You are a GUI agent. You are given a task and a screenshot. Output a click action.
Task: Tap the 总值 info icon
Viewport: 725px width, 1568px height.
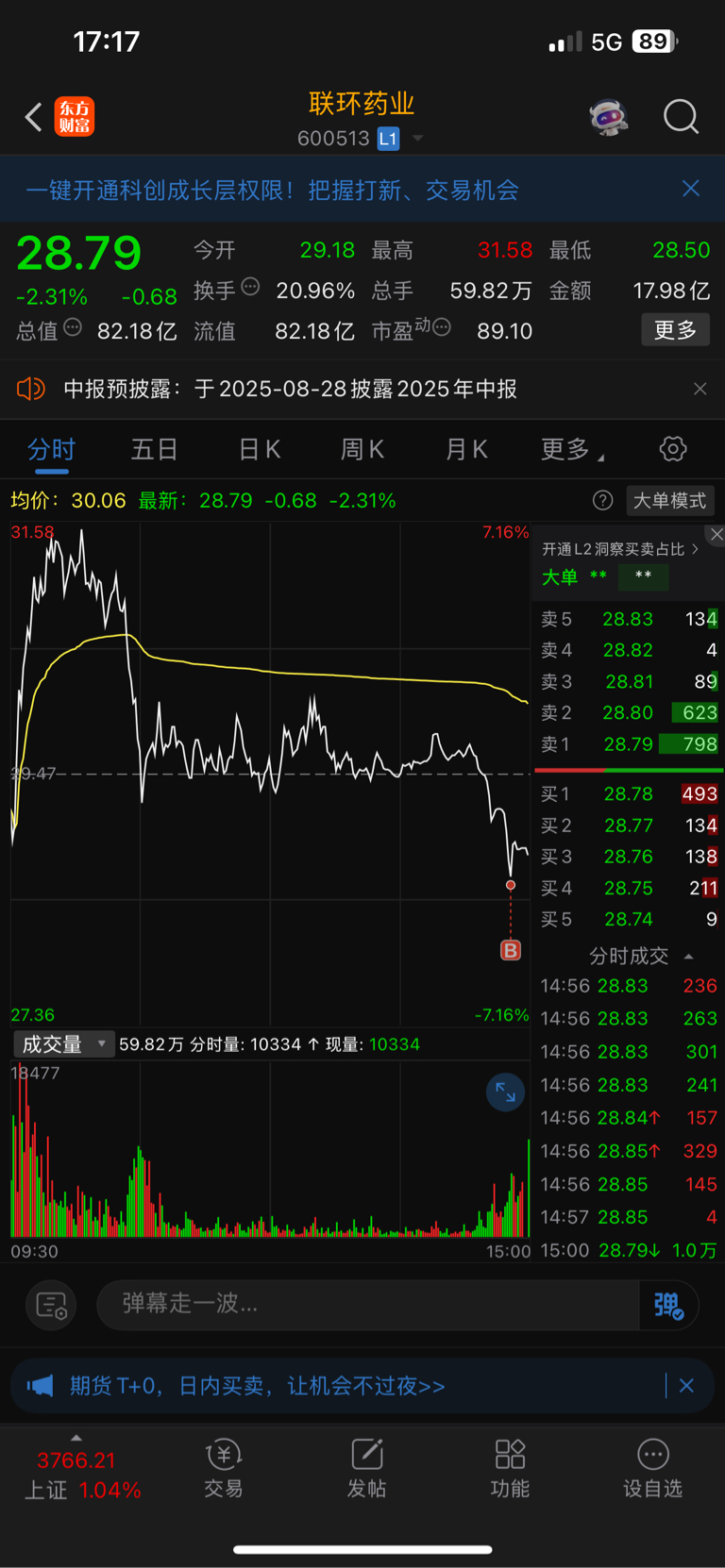(73, 328)
